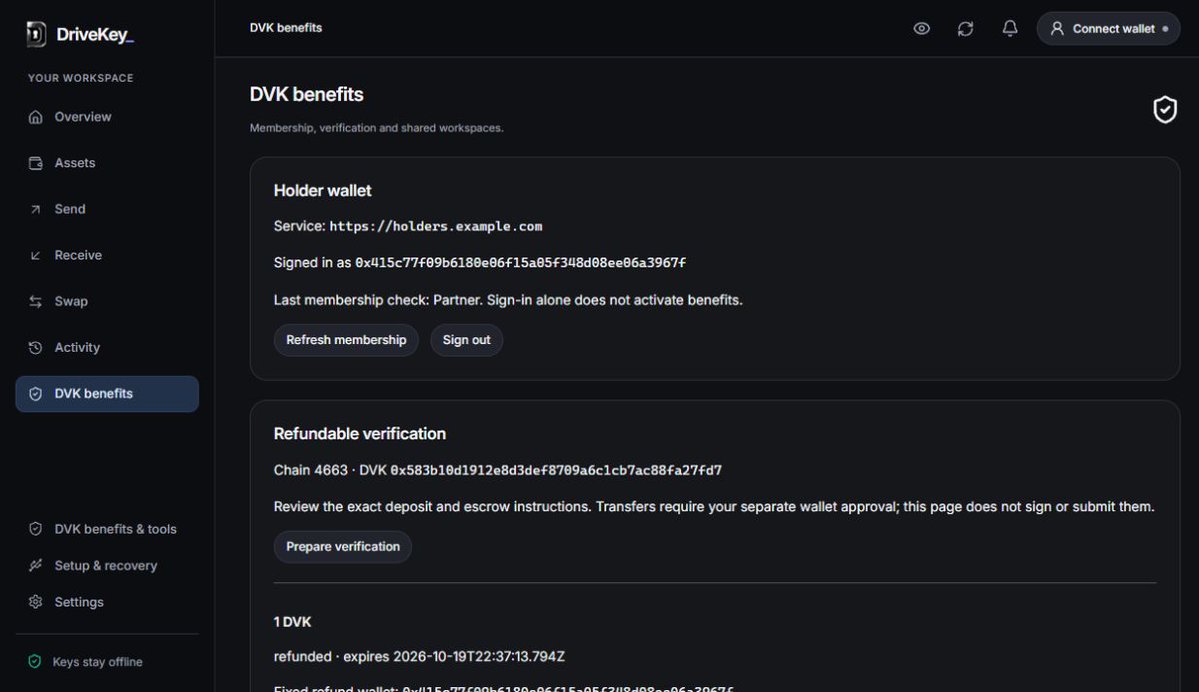Click the refresh sync icon in header
Image resolution: width=1199 pixels, height=692 pixels.
[966, 28]
